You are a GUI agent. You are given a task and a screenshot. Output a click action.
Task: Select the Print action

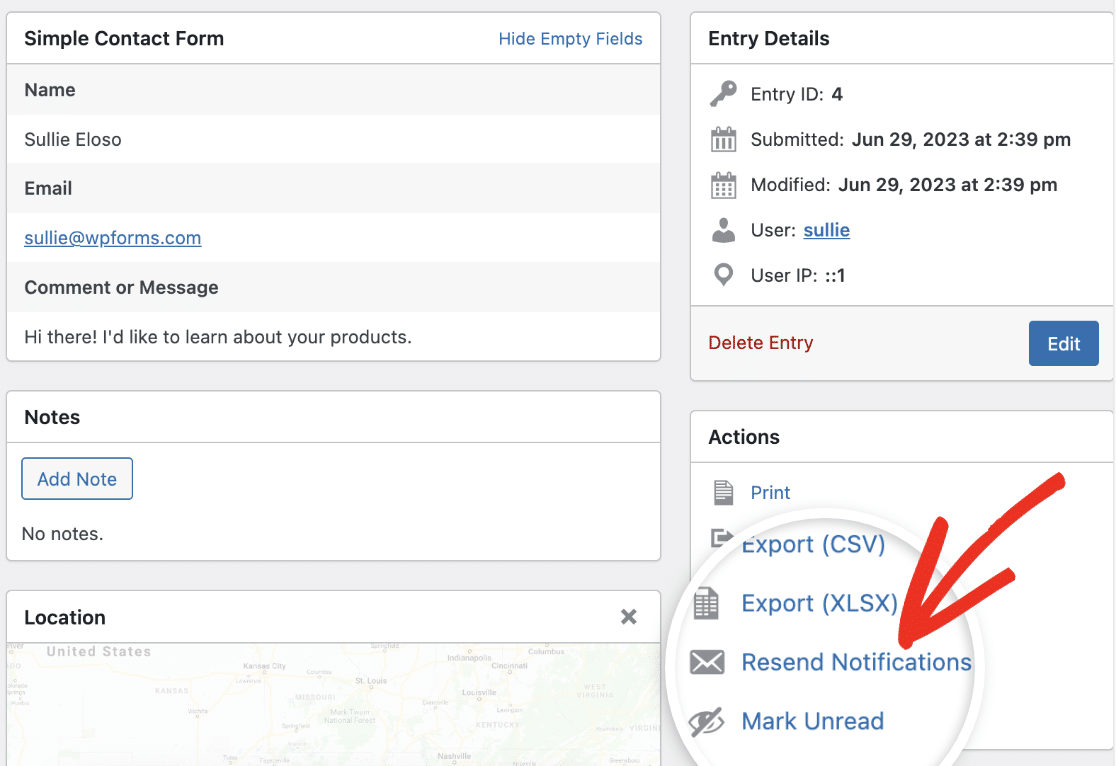(770, 492)
